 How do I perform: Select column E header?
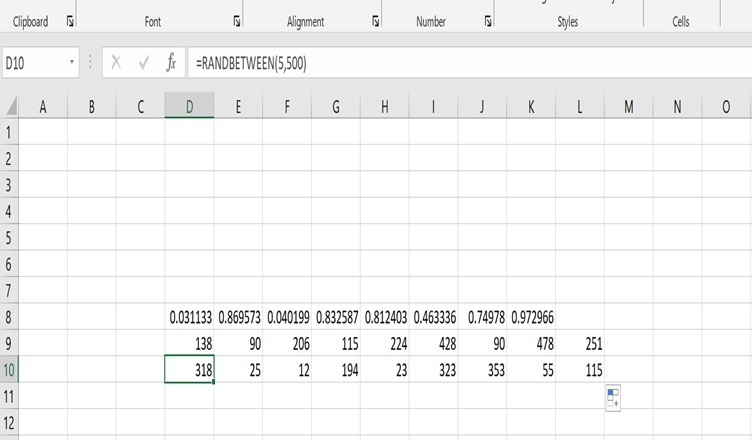[x=238, y=107]
